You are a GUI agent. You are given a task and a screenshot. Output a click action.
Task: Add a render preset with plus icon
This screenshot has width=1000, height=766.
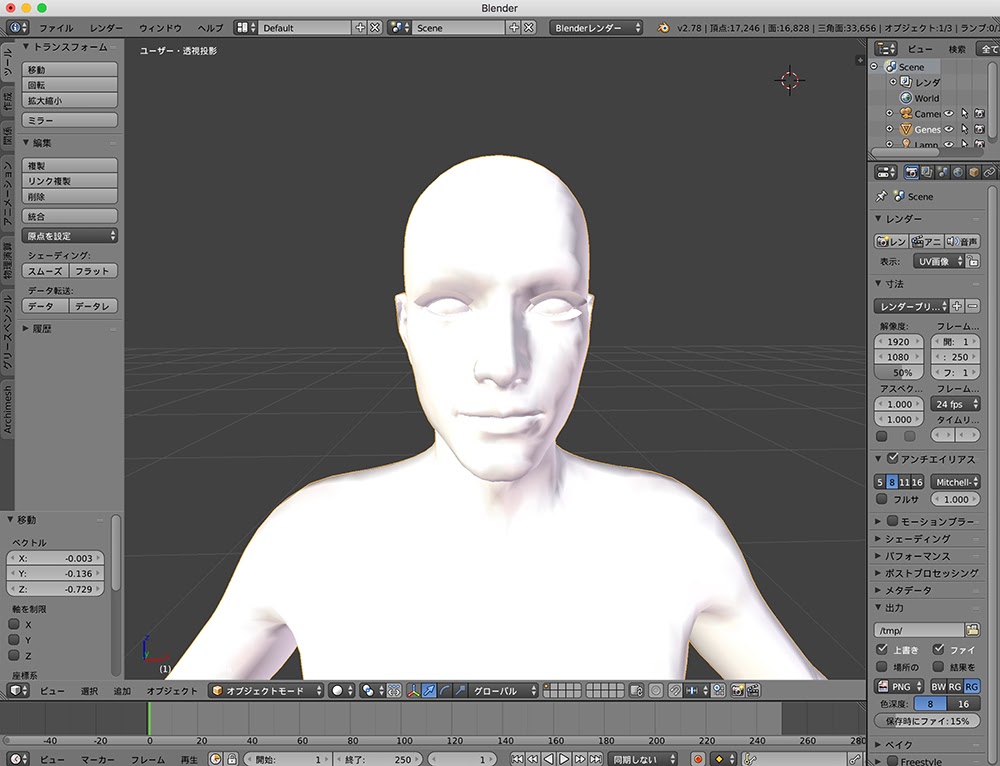pyautogui.click(x=957, y=306)
